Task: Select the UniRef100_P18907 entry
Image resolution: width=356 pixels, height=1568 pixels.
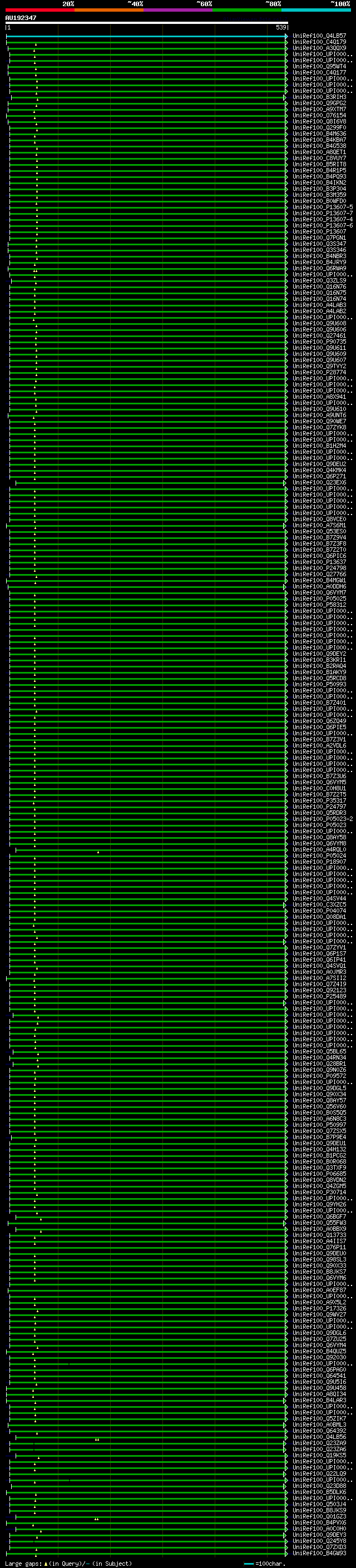Action: [319, 862]
